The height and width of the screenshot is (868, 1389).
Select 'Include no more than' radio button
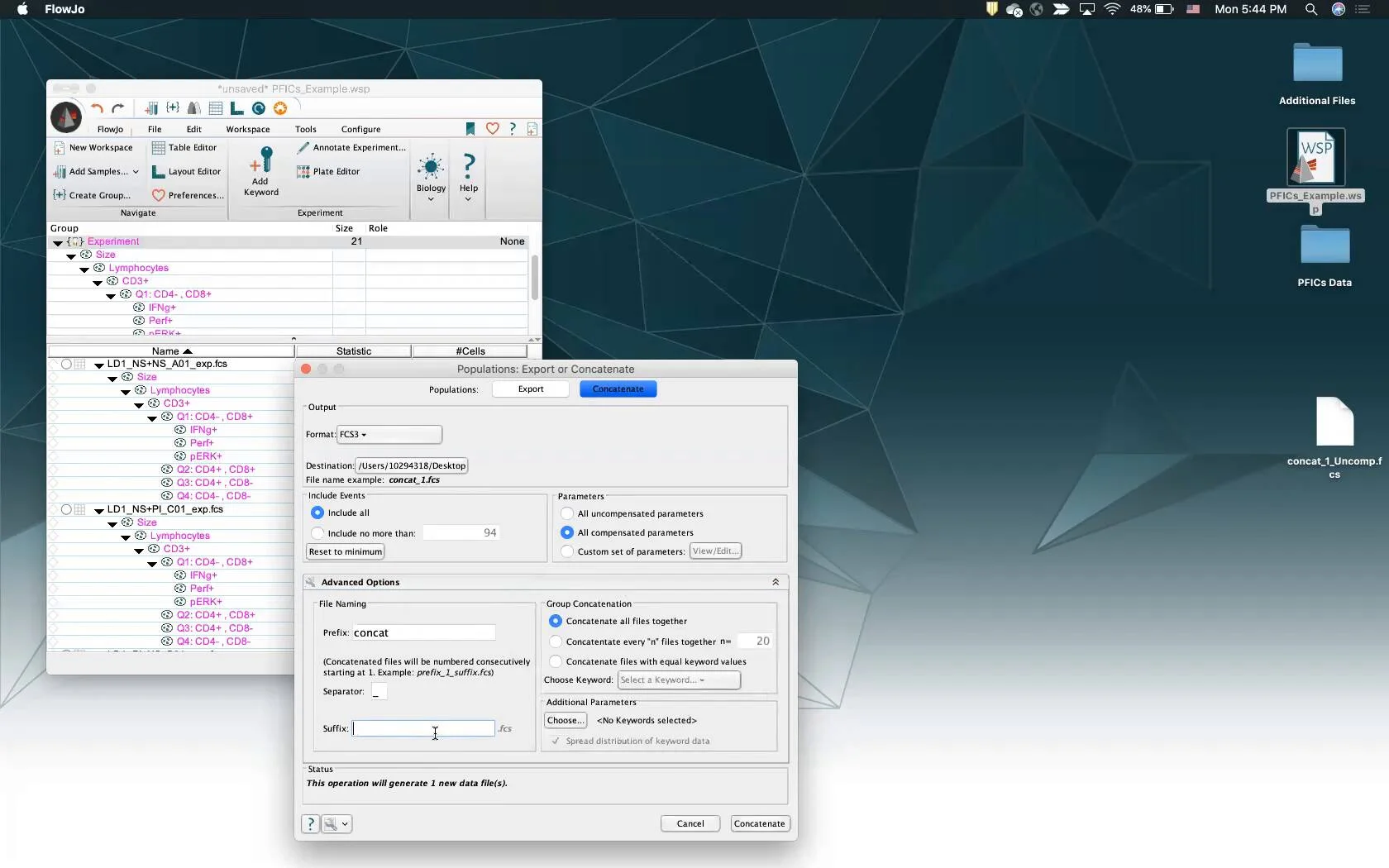coord(317,533)
